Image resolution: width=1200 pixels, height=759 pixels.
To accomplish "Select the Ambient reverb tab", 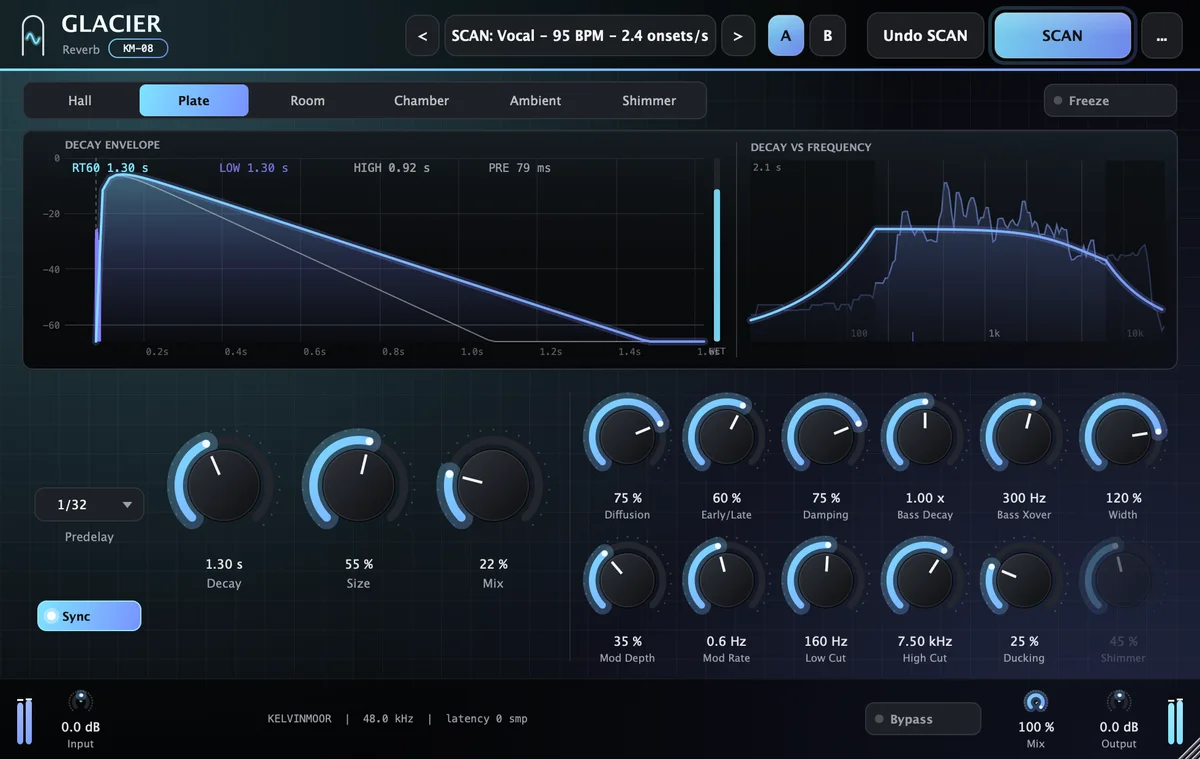I will tap(536, 101).
